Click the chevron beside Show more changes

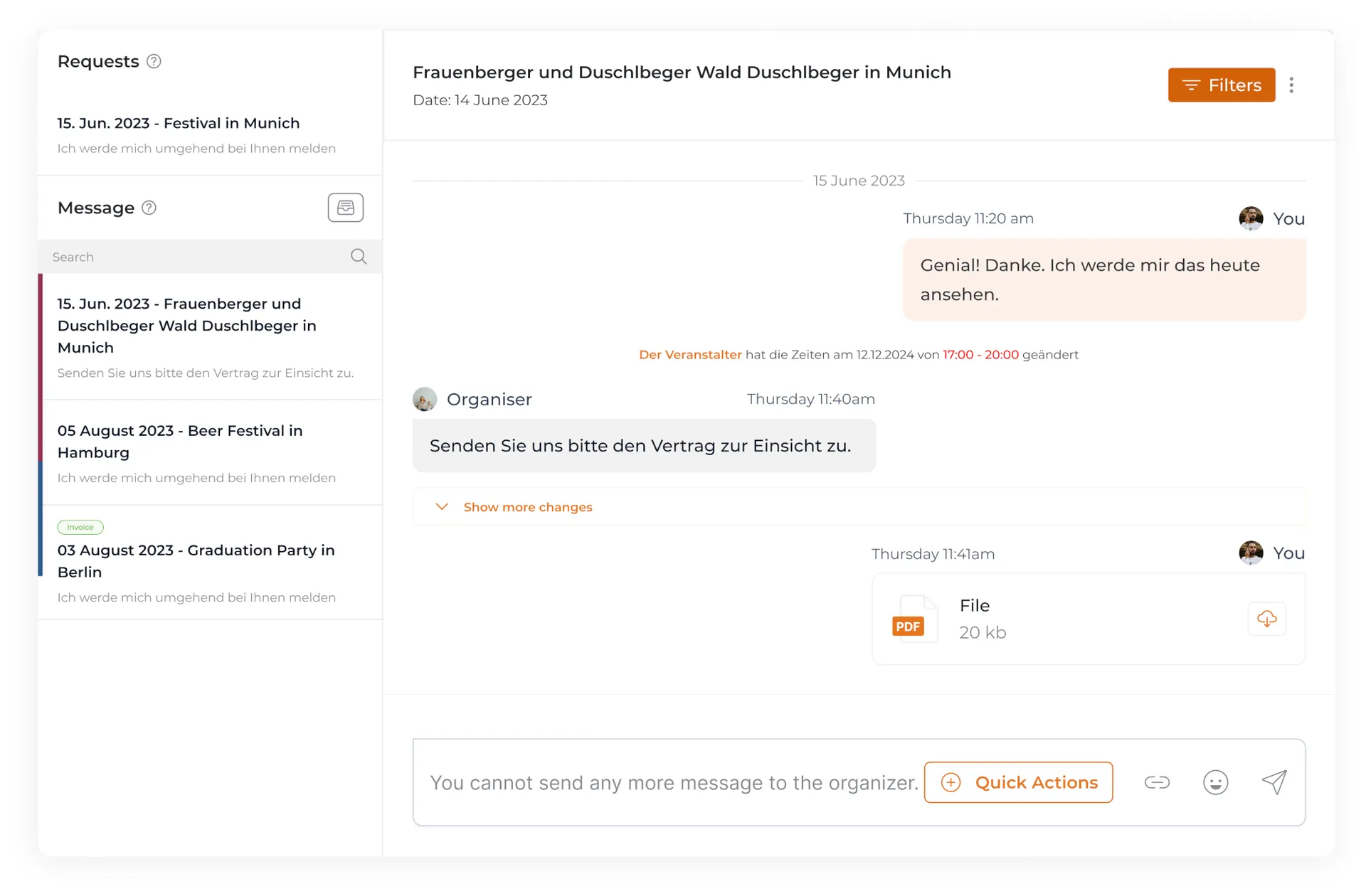(442, 507)
